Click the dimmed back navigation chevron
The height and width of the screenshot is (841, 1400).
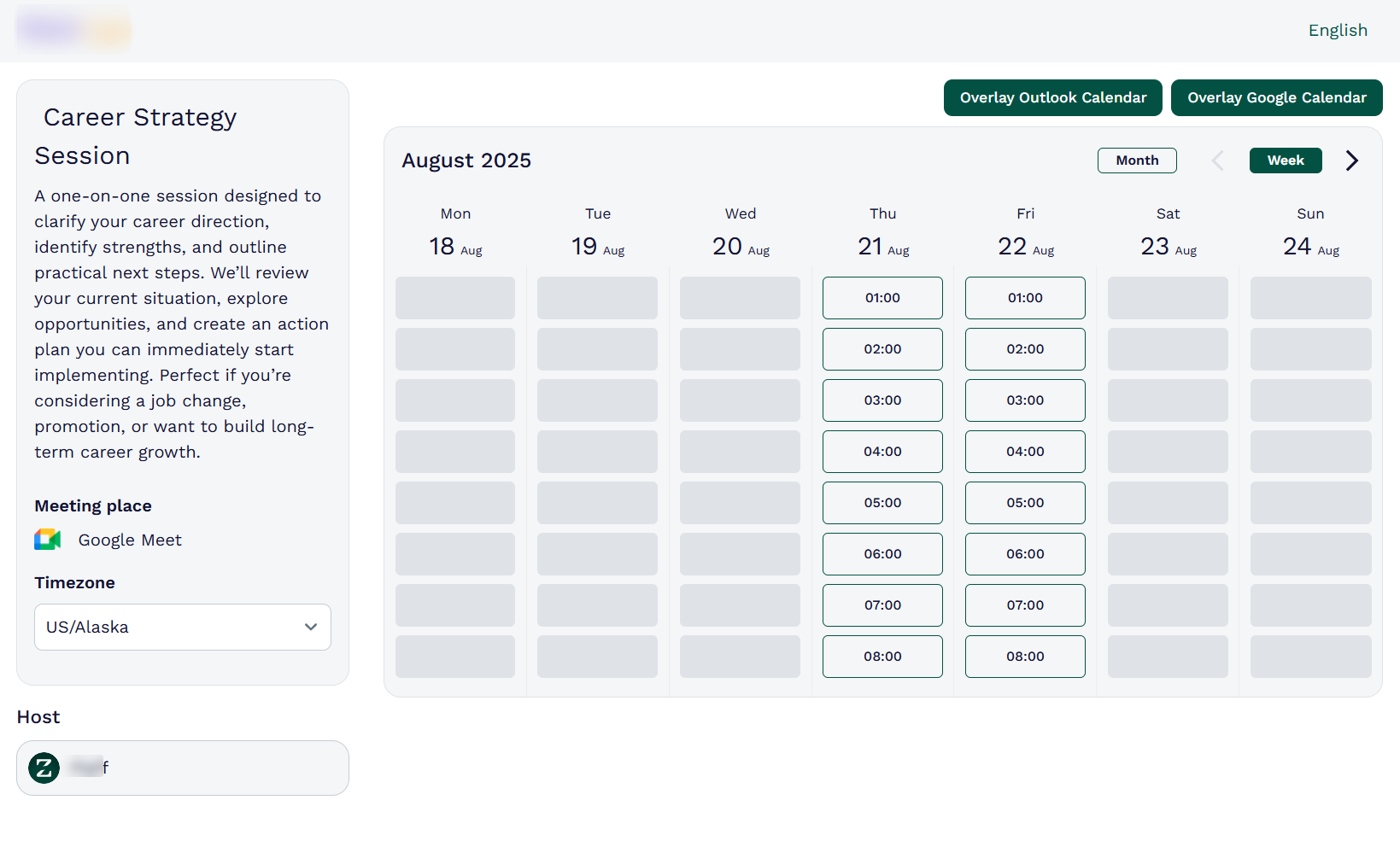[1217, 161]
